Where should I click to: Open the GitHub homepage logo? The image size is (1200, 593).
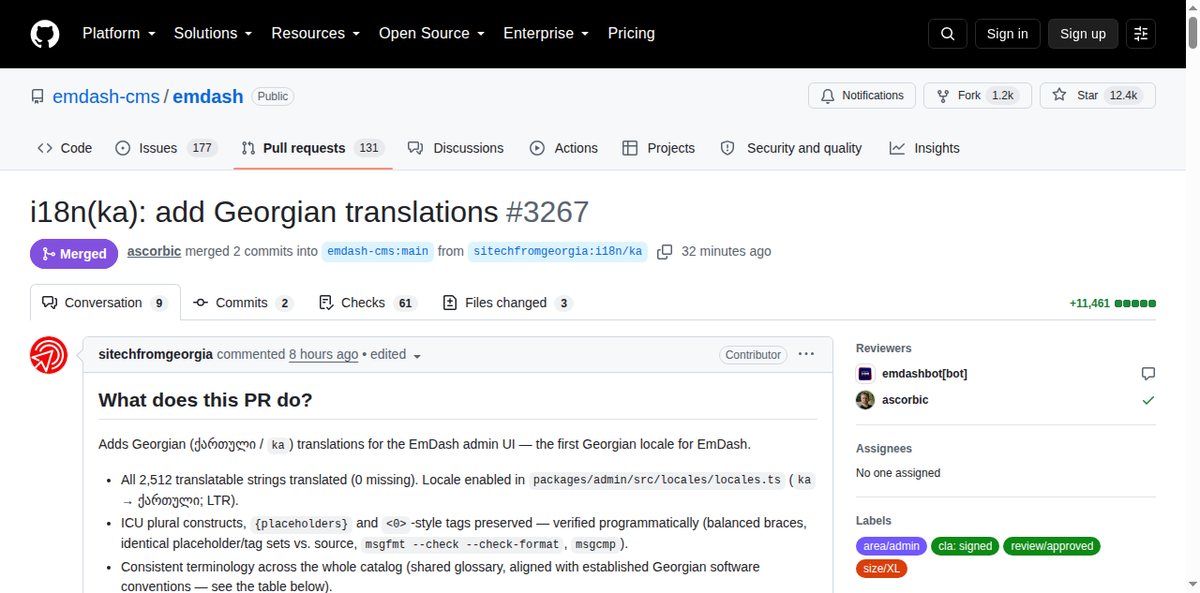click(44, 34)
